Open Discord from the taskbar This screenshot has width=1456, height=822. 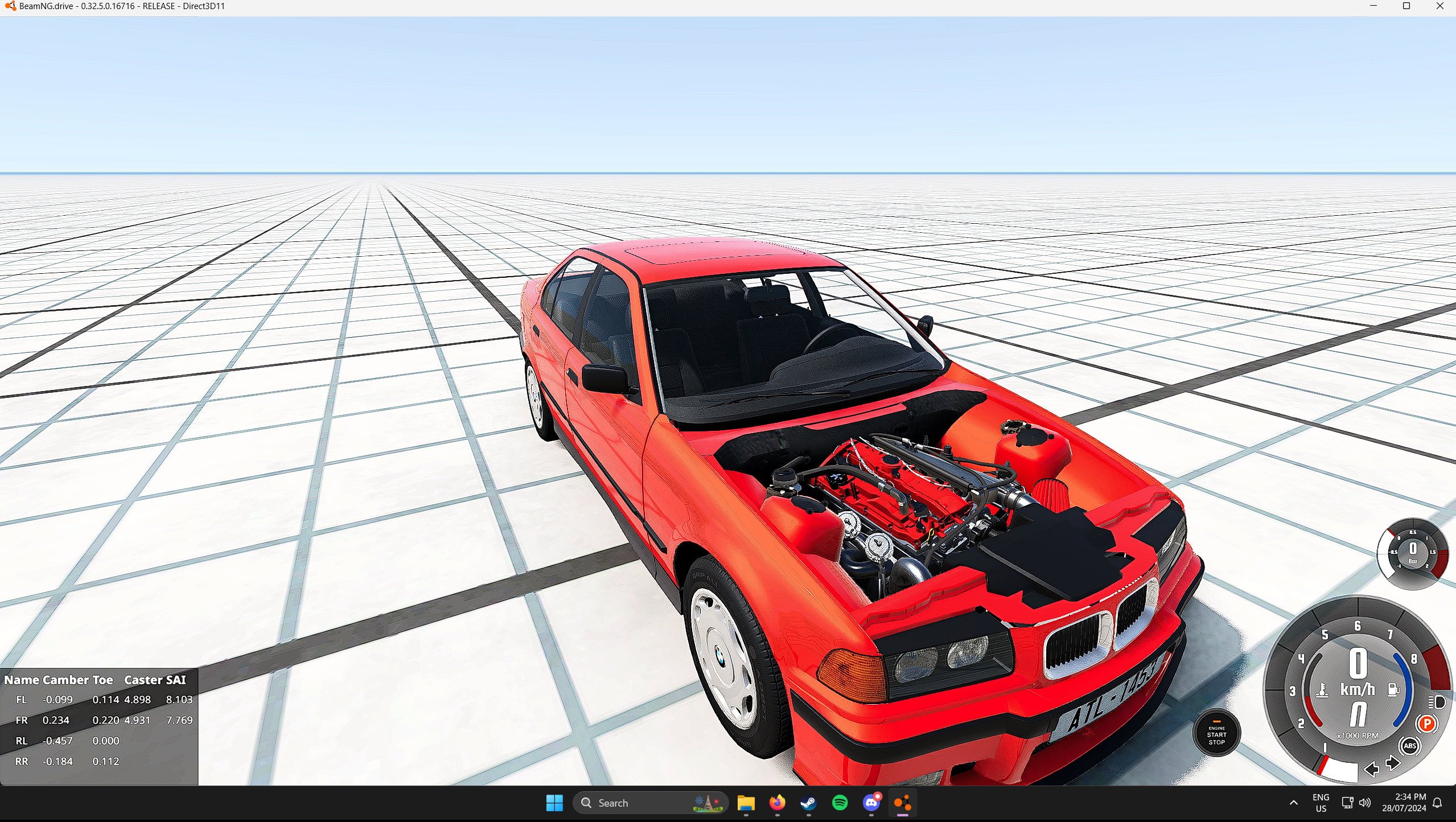(871, 803)
